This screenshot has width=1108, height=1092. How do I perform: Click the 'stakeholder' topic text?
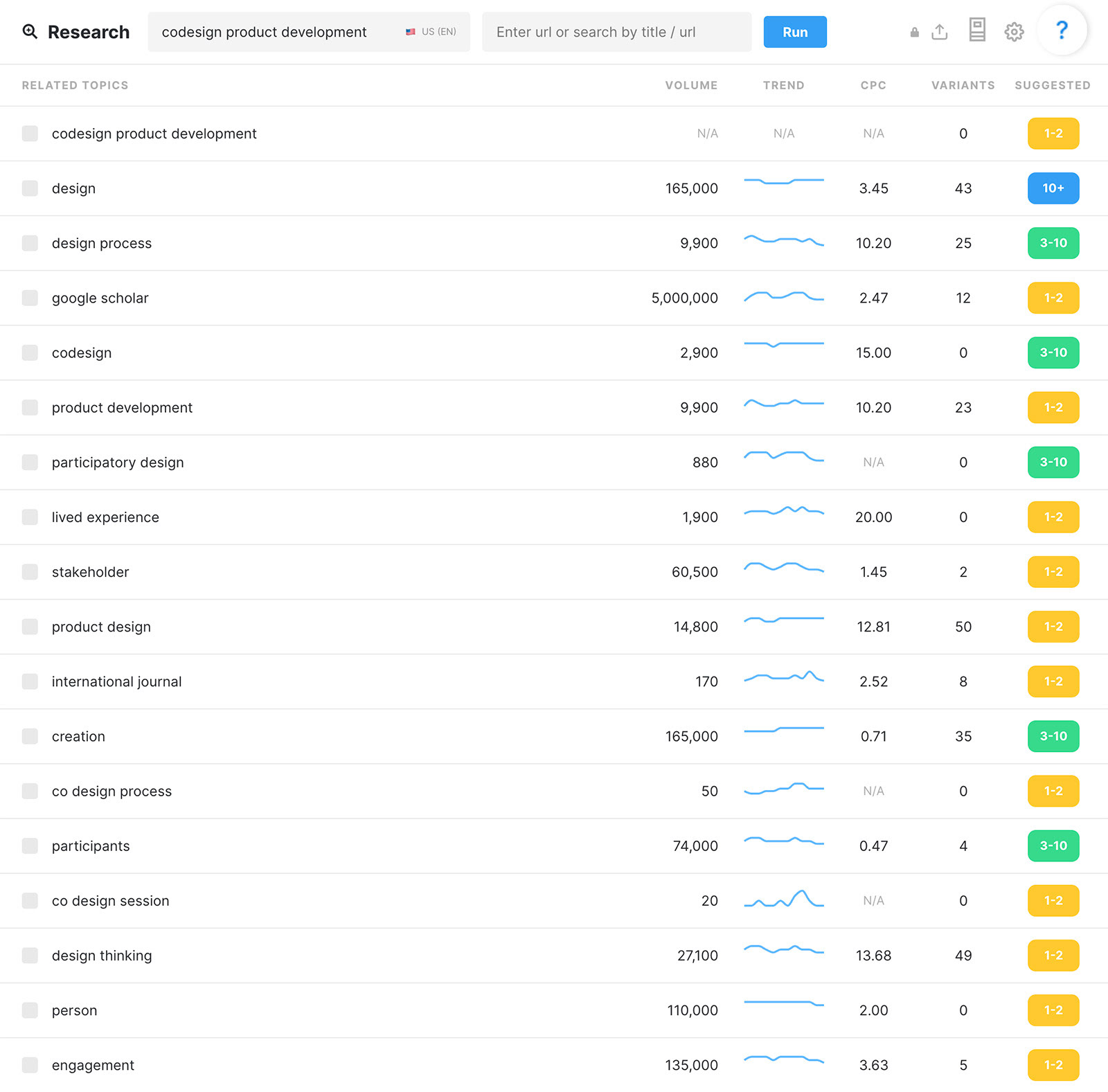(x=90, y=572)
